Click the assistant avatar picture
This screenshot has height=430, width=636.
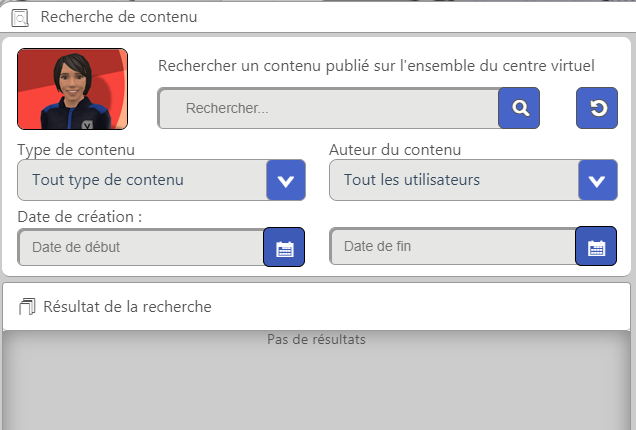(x=73, y=89)
